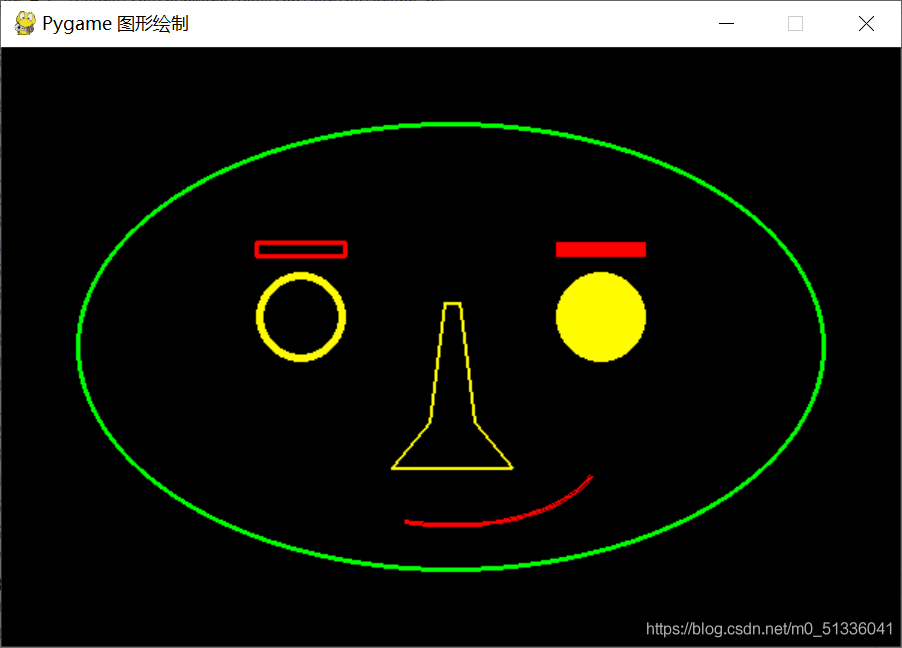Click the Pygame 图形绘制 window title
The width and height of the screenshot is (902, 648).
[115, 24]
